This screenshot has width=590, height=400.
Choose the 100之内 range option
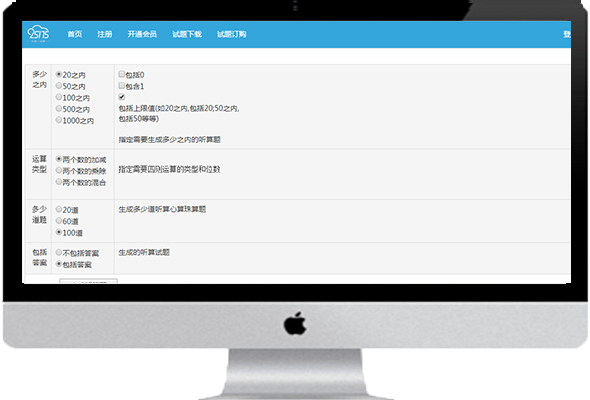[x=59, y=97]
